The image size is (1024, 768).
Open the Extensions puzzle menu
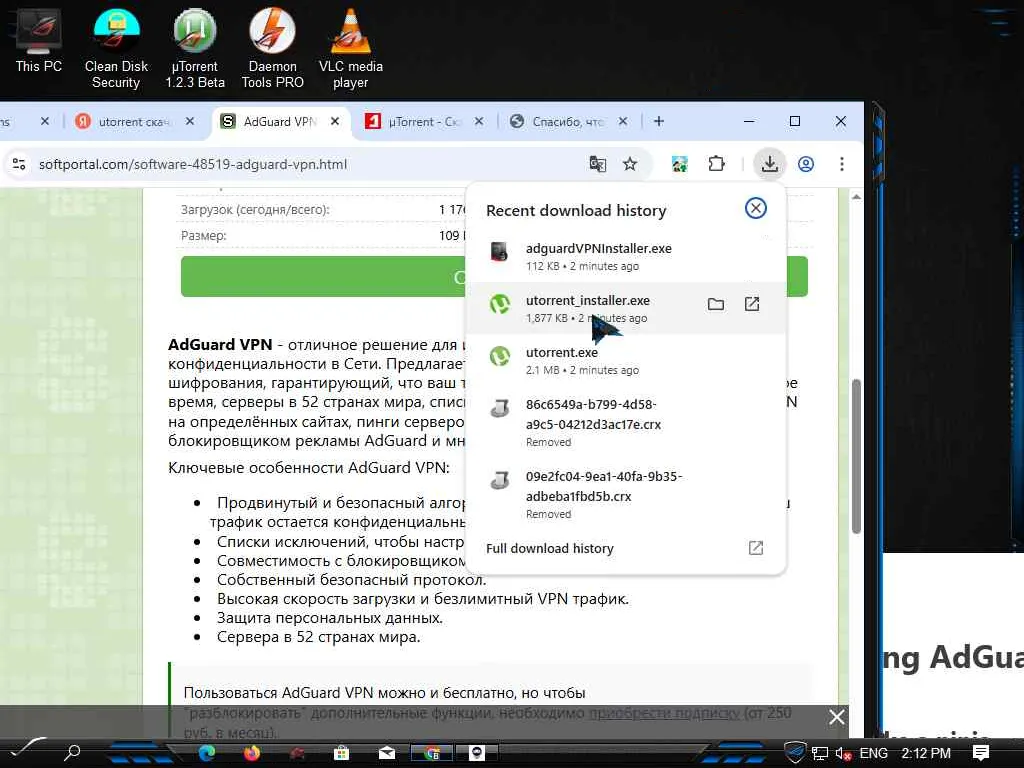coord(716,164)
